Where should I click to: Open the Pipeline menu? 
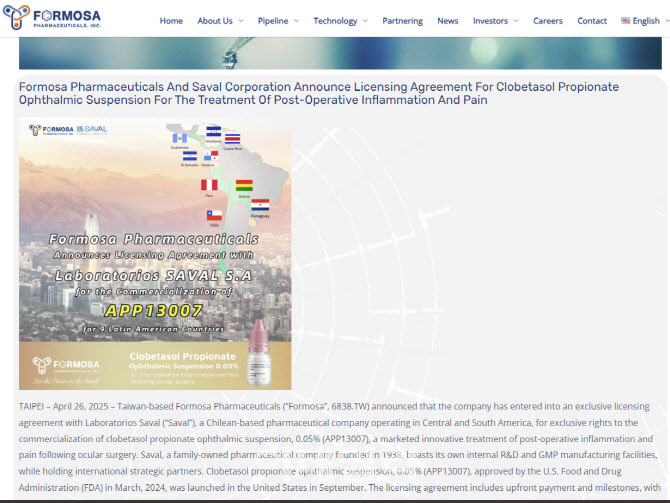tap(273, 21)
